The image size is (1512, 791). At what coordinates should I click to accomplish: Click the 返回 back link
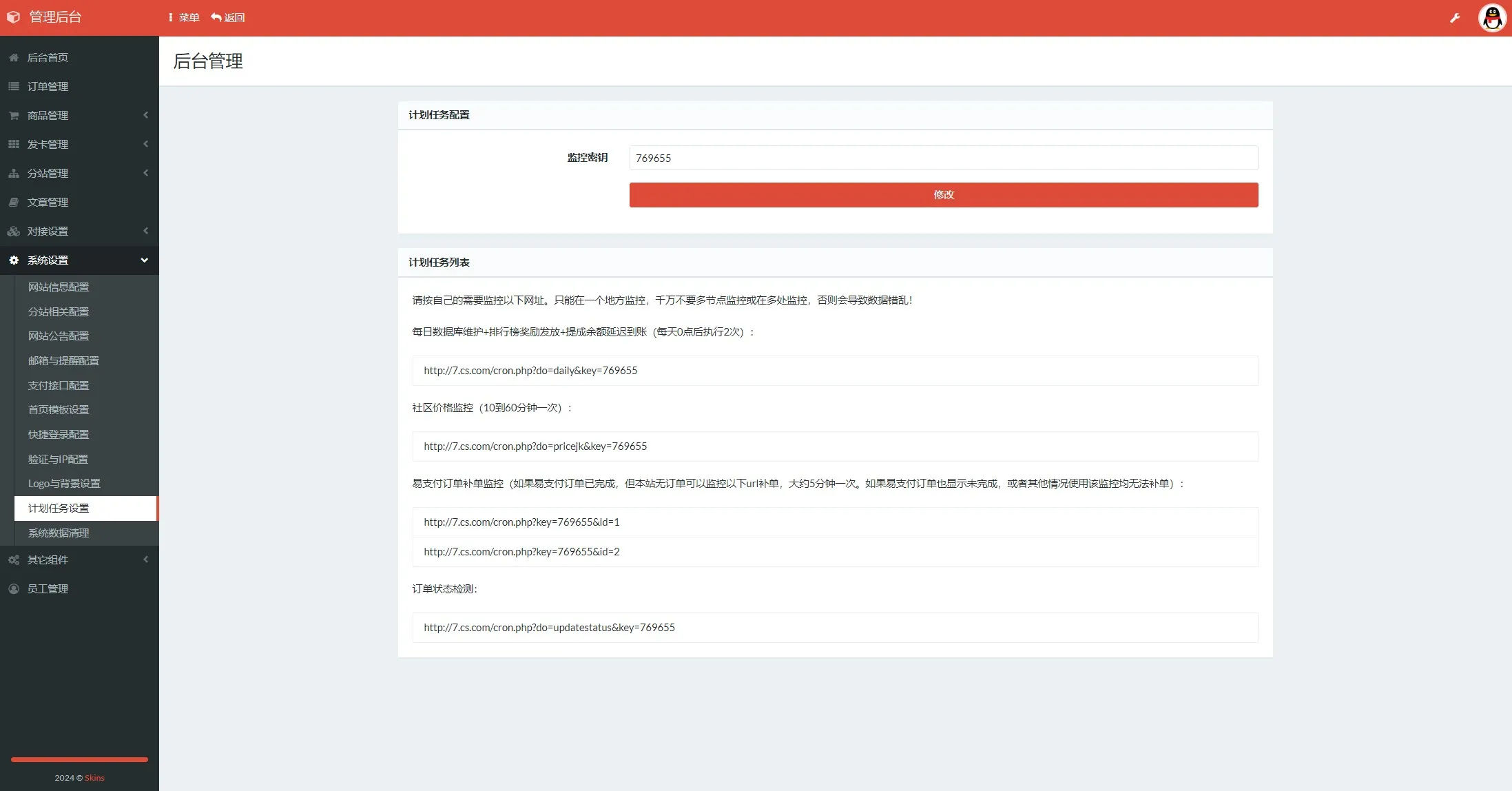click(228, 18)
